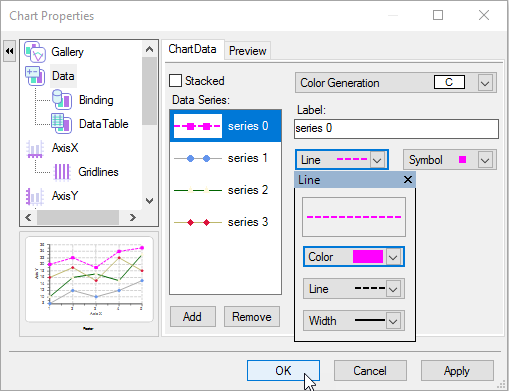This screenshot has height=391, width=509.
Task: Click the AxisX icon in the tree
Action: [x=35, y=148]
